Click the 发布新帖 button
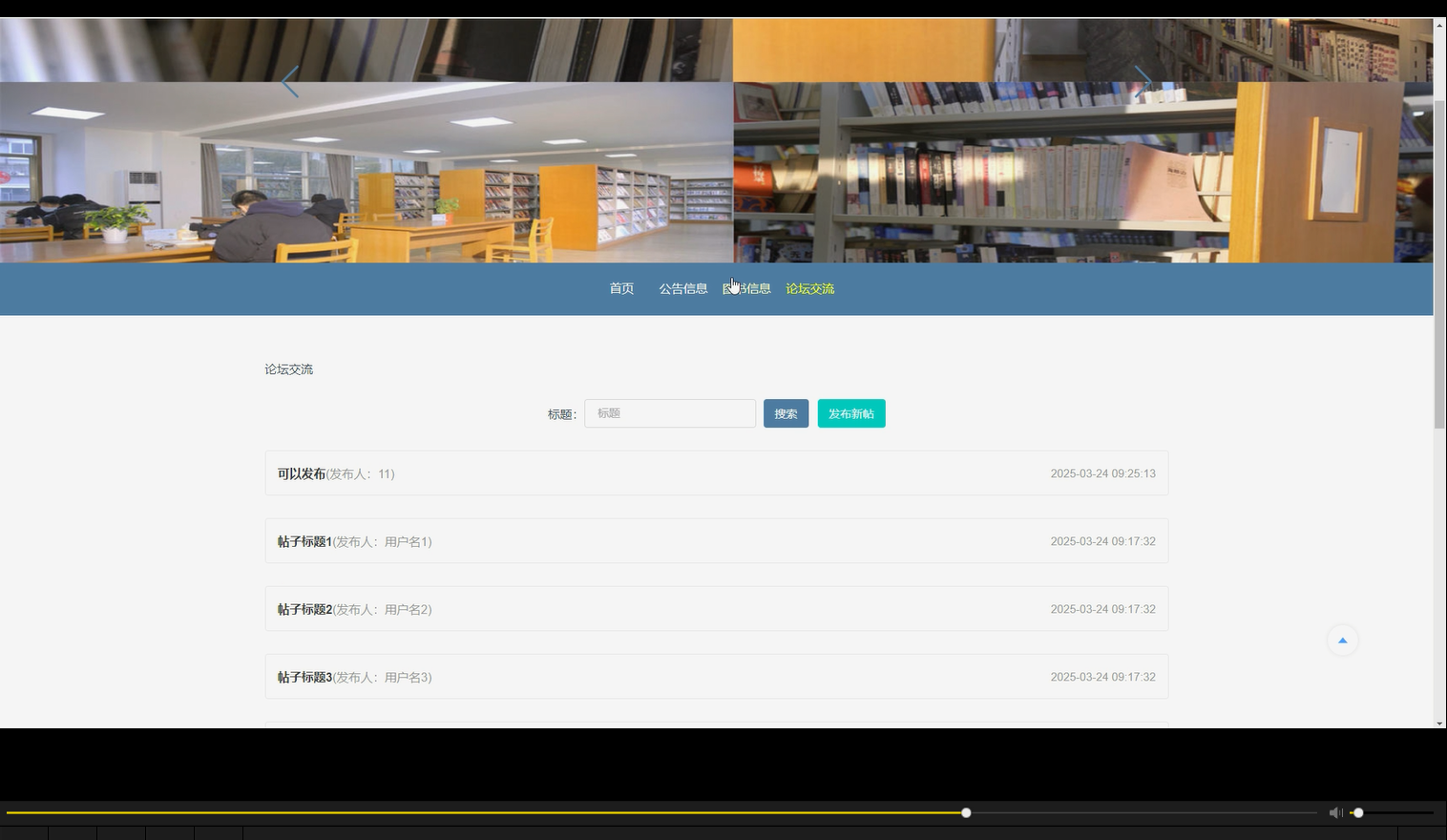Viewport: 1447px width, 840px height. tap(851, 413)
